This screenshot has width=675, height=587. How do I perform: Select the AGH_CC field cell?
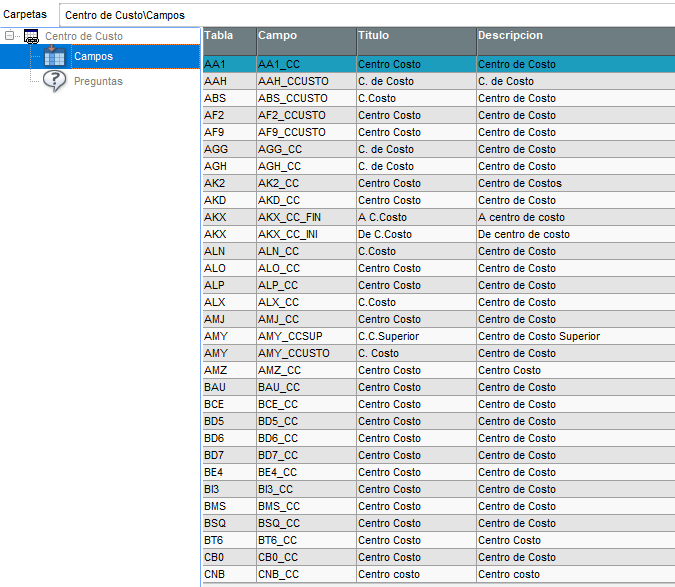[307, 166]
